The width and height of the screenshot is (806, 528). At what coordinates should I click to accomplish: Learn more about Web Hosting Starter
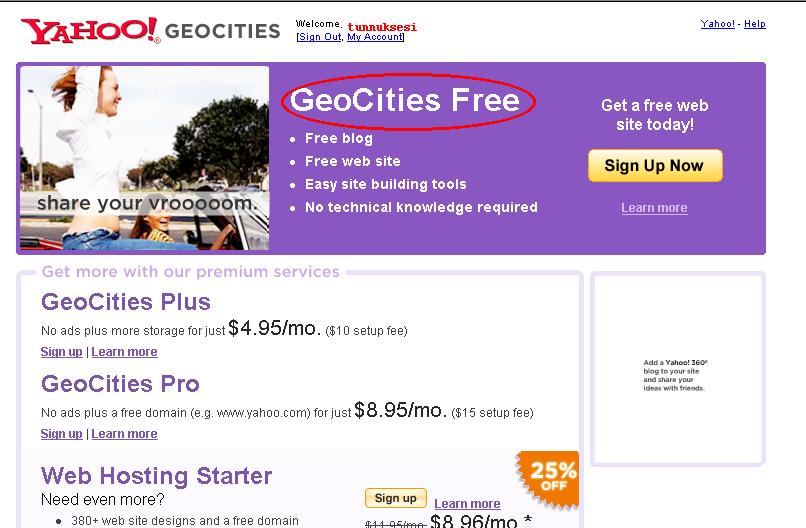(467, 504)
